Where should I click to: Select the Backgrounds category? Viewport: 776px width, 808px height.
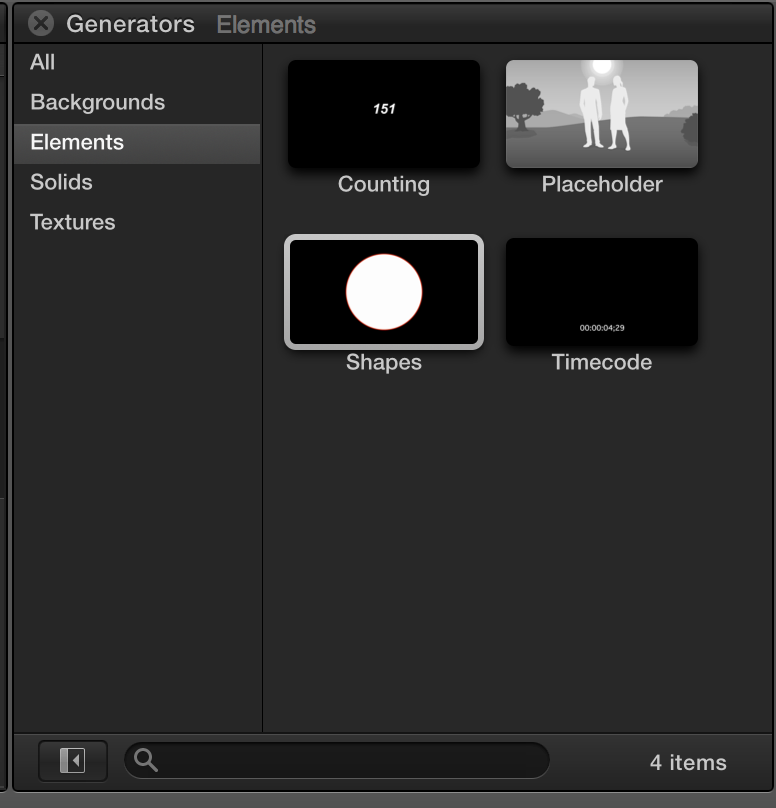(97, 102)
